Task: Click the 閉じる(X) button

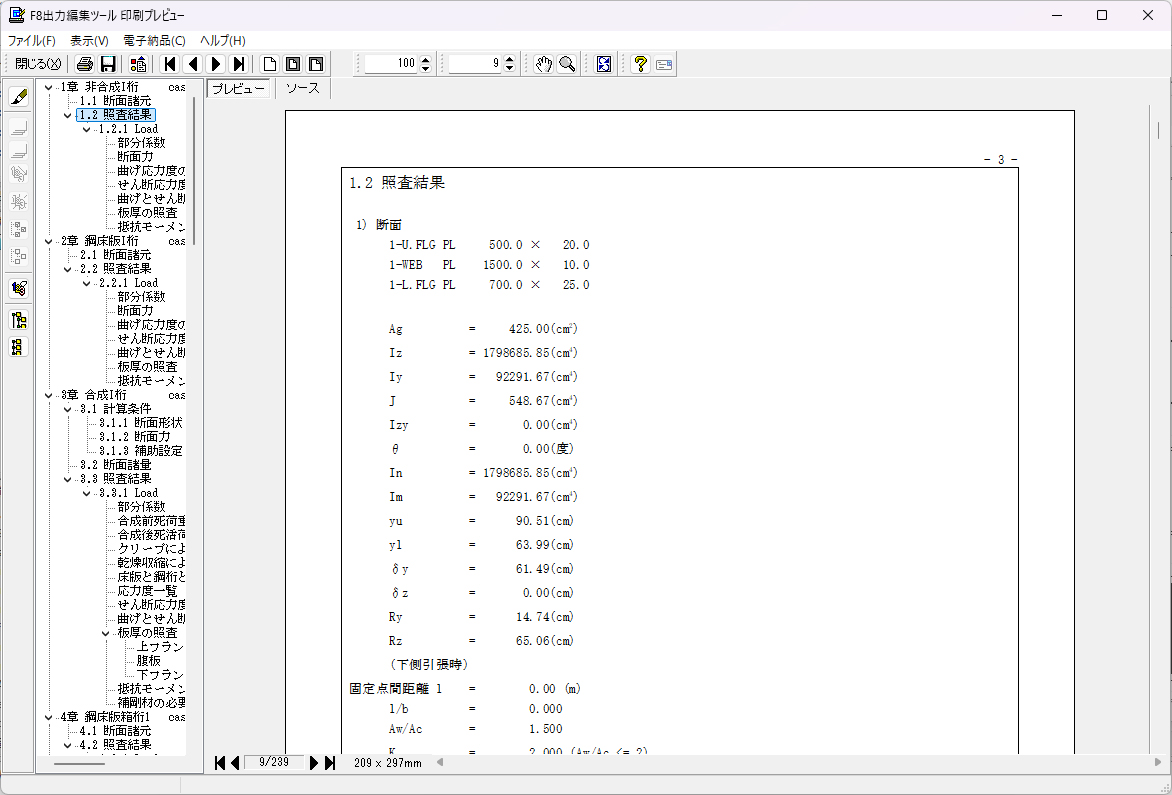Action: [x=38, y=64]
